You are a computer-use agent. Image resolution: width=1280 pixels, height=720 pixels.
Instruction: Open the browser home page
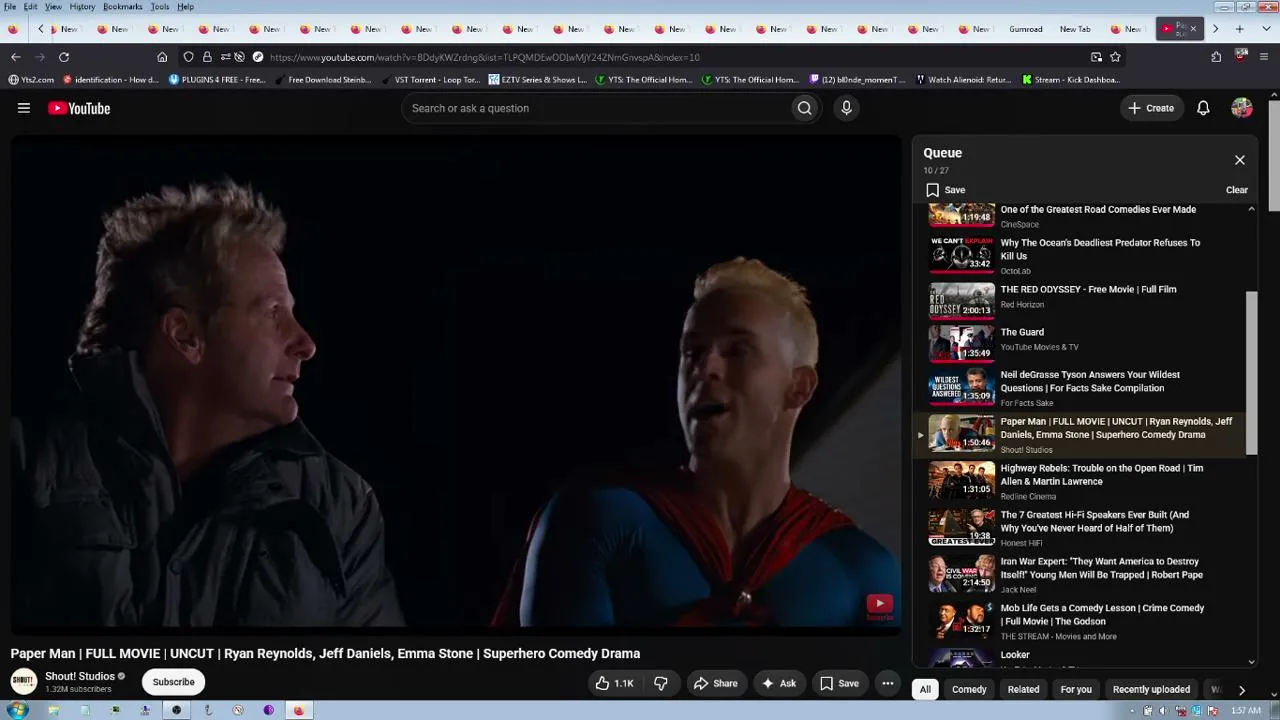pos(162,57)
